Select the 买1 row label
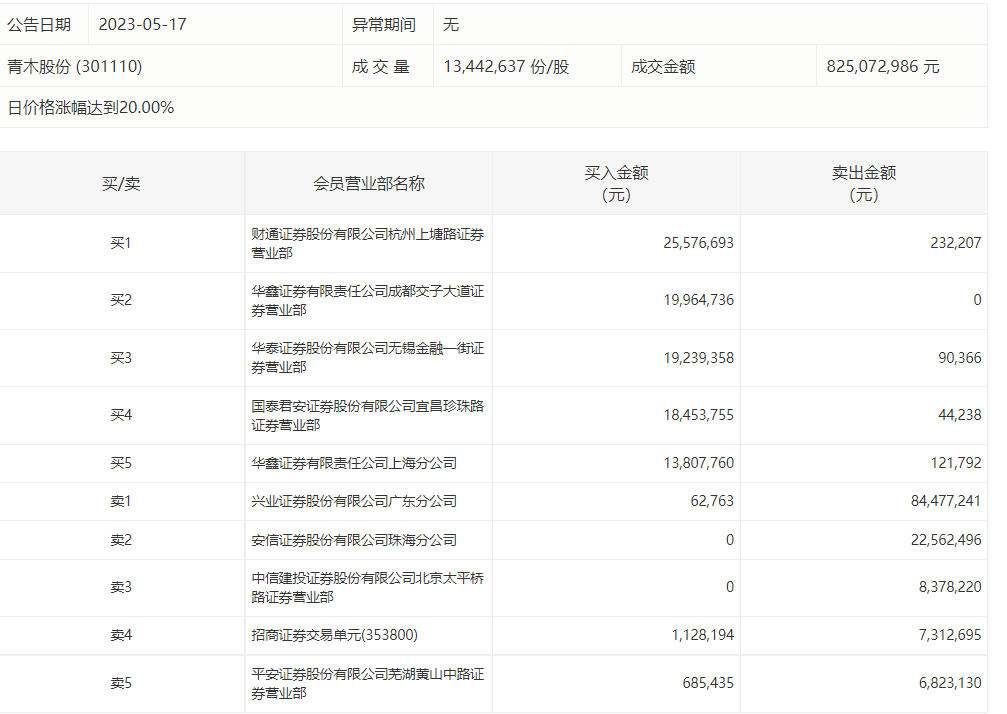 pos(121,243)
